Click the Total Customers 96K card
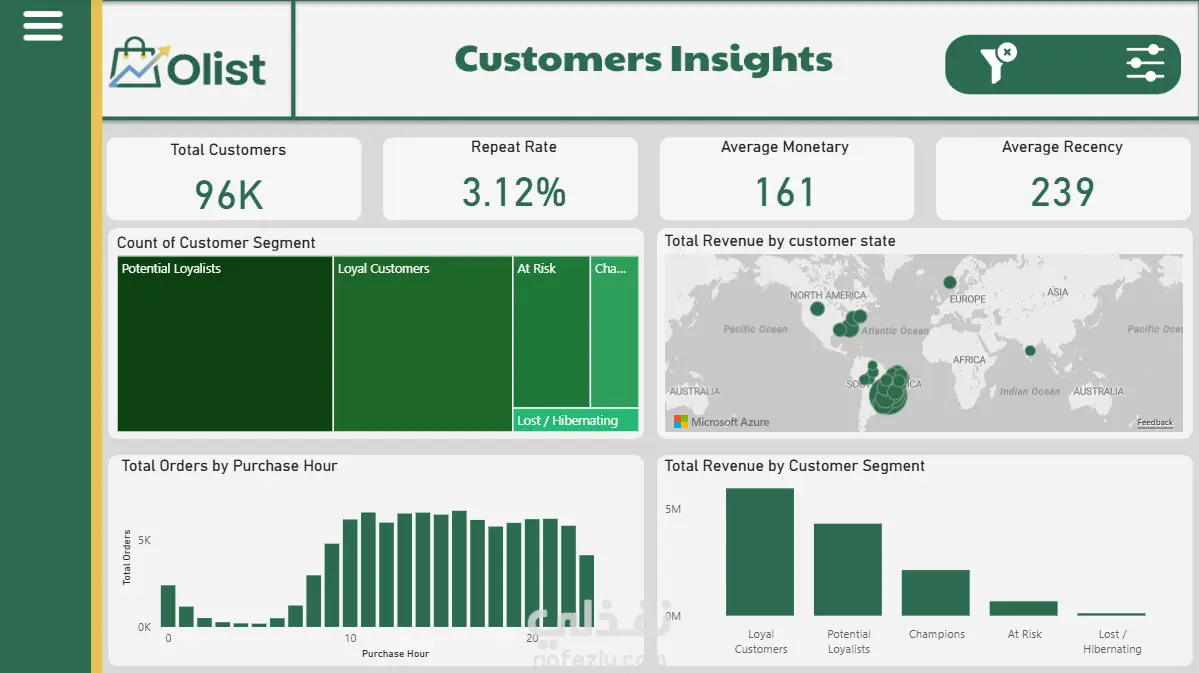The image size is (1199, 673). (x=234, y=179)
